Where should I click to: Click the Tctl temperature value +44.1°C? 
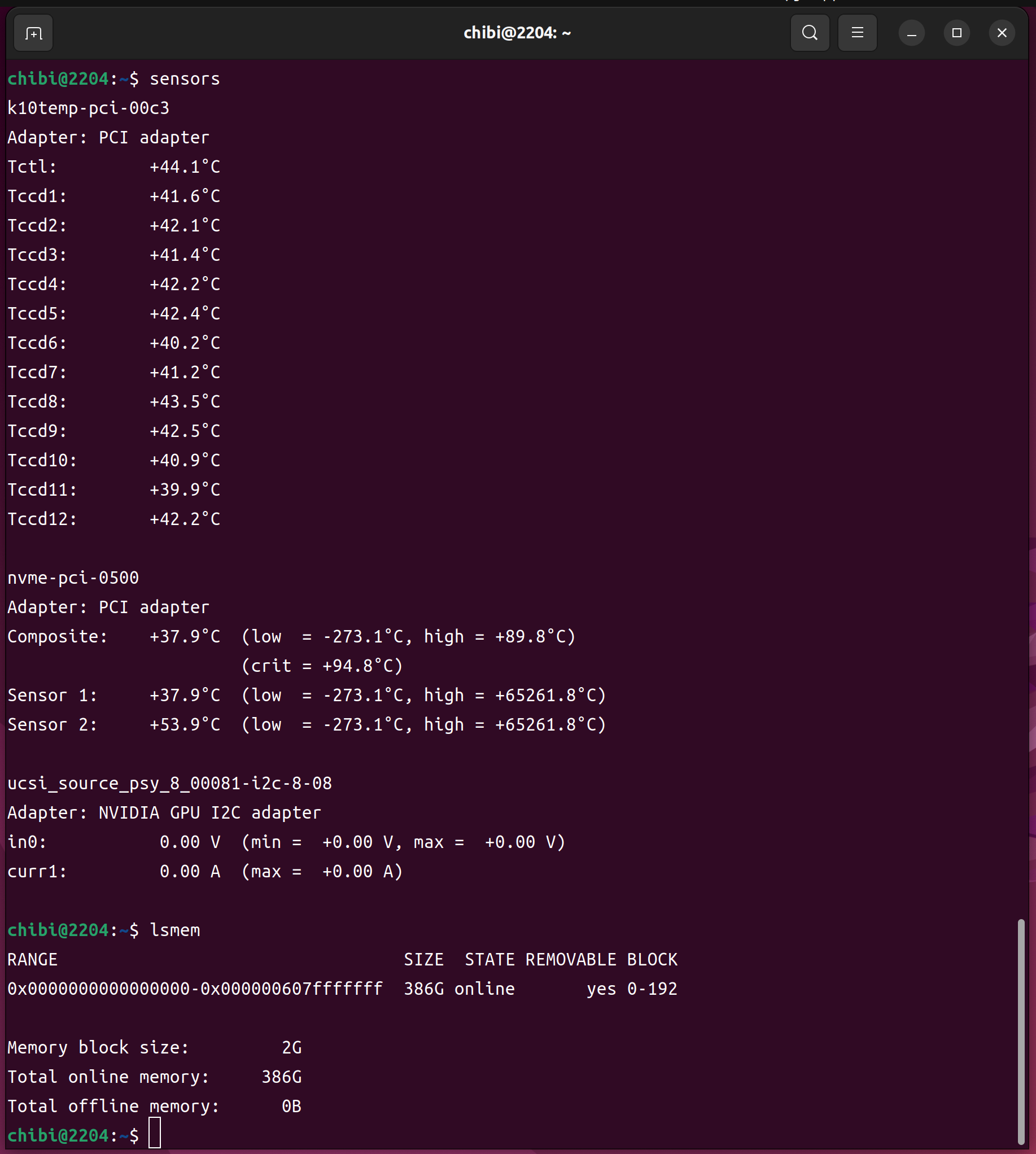[x=185, y=167]
